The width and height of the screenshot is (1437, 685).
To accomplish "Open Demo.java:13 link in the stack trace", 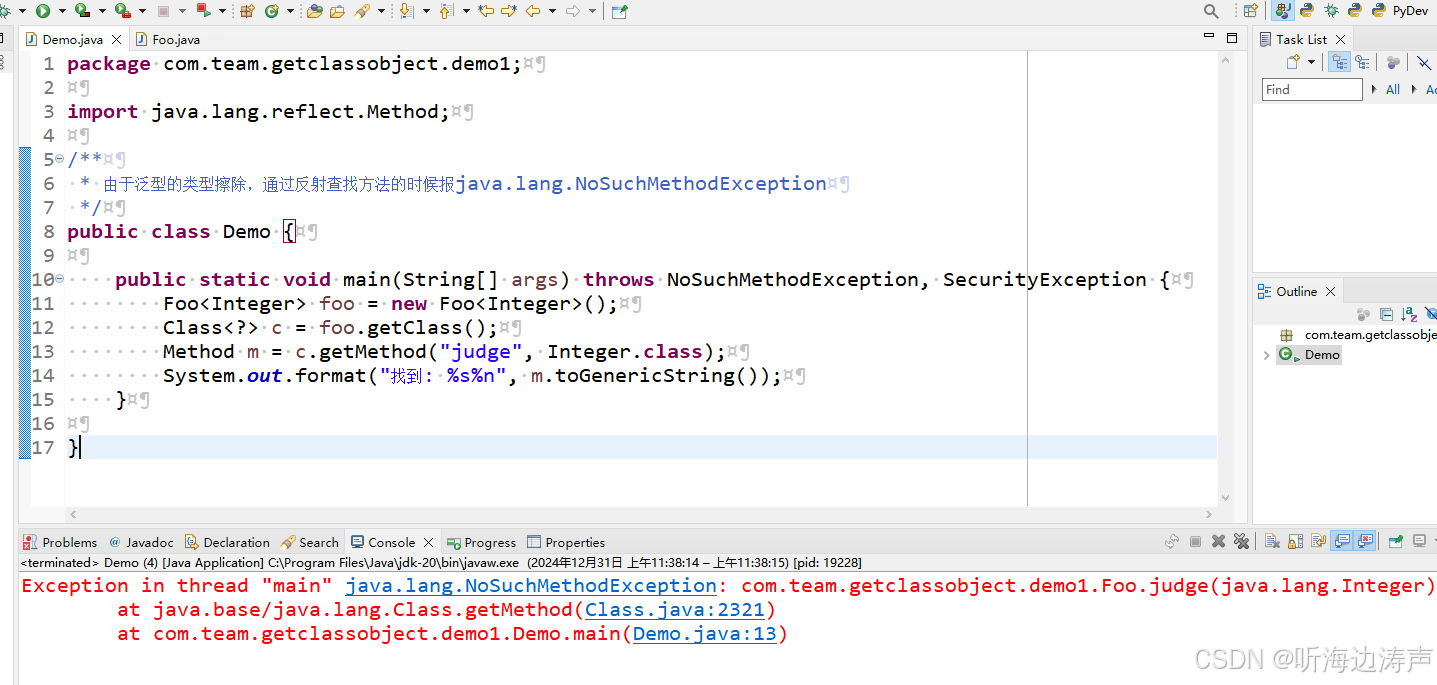I will (x=704, y=633).
